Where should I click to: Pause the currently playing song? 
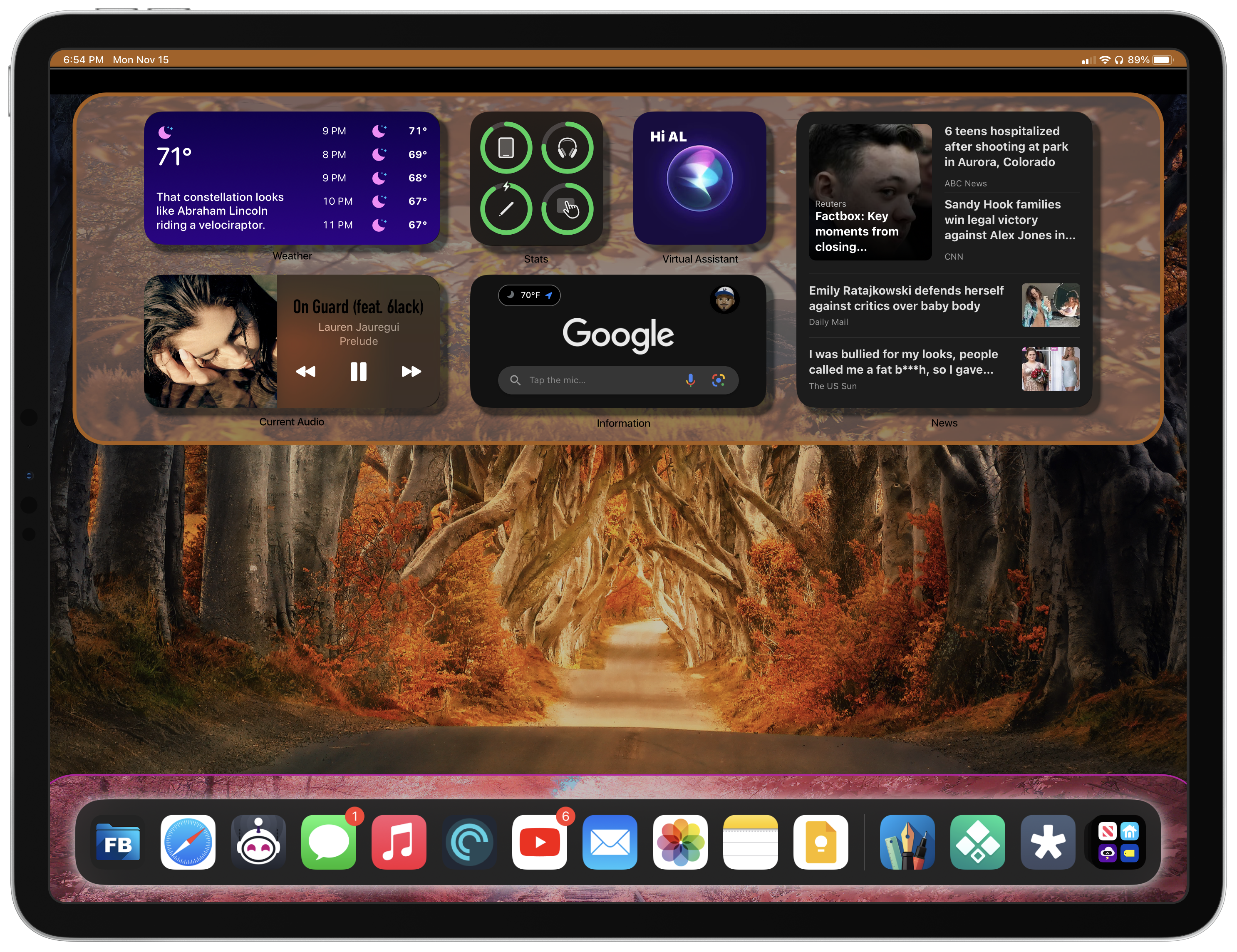[x=359, y=372]
